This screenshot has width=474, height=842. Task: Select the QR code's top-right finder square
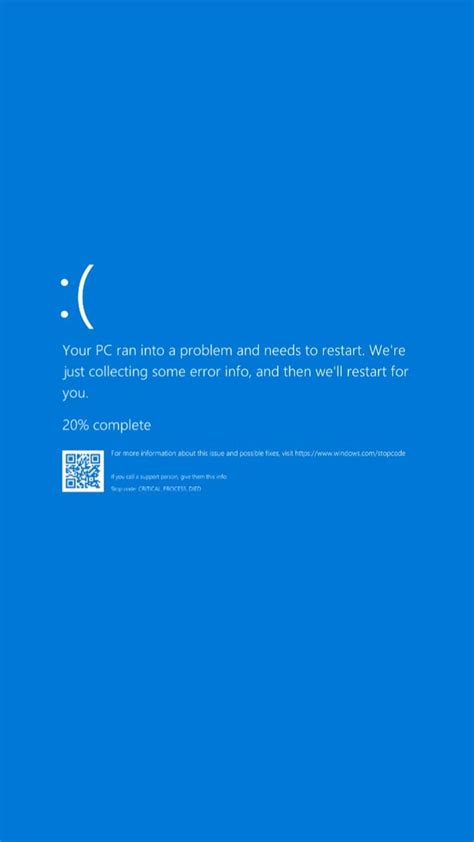point(96,458)
